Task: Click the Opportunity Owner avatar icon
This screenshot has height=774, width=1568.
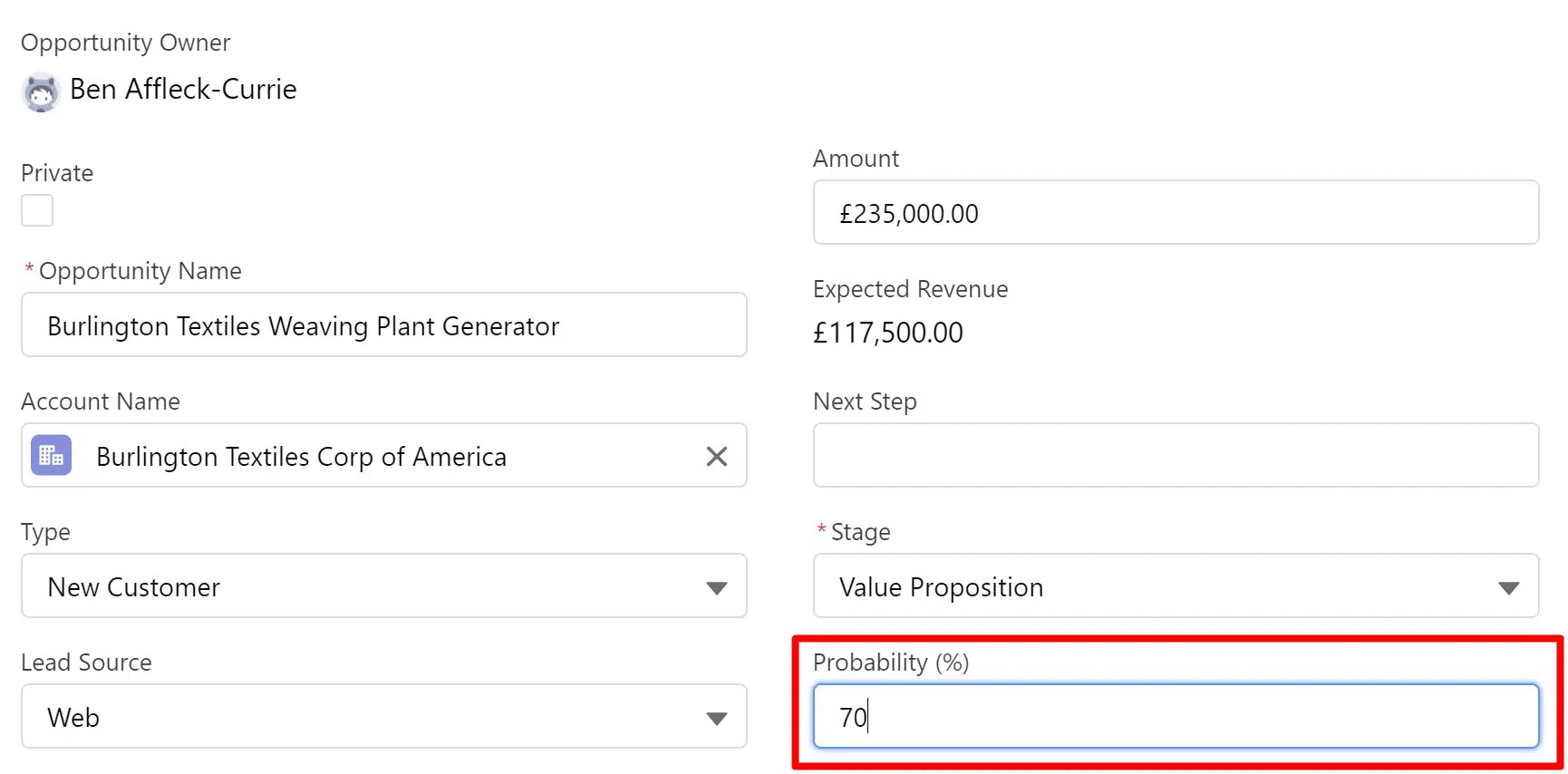Action: (x=41, y=92)
